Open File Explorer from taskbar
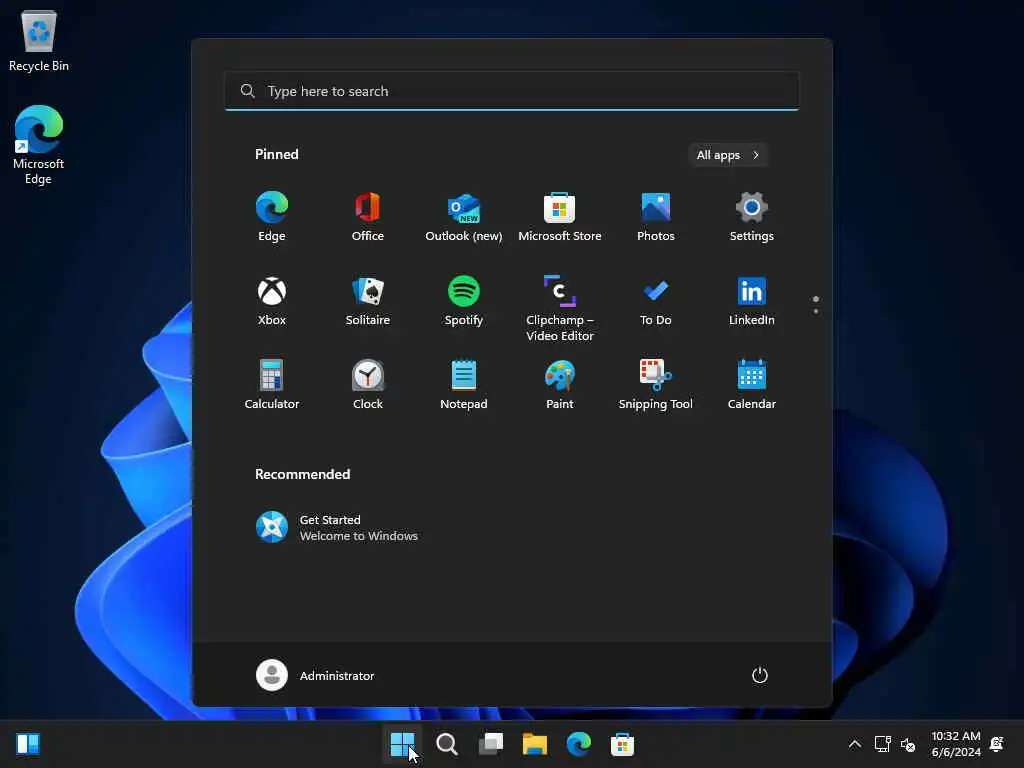This screenshot has height=768, width=1024. click(x=535, y=744)
